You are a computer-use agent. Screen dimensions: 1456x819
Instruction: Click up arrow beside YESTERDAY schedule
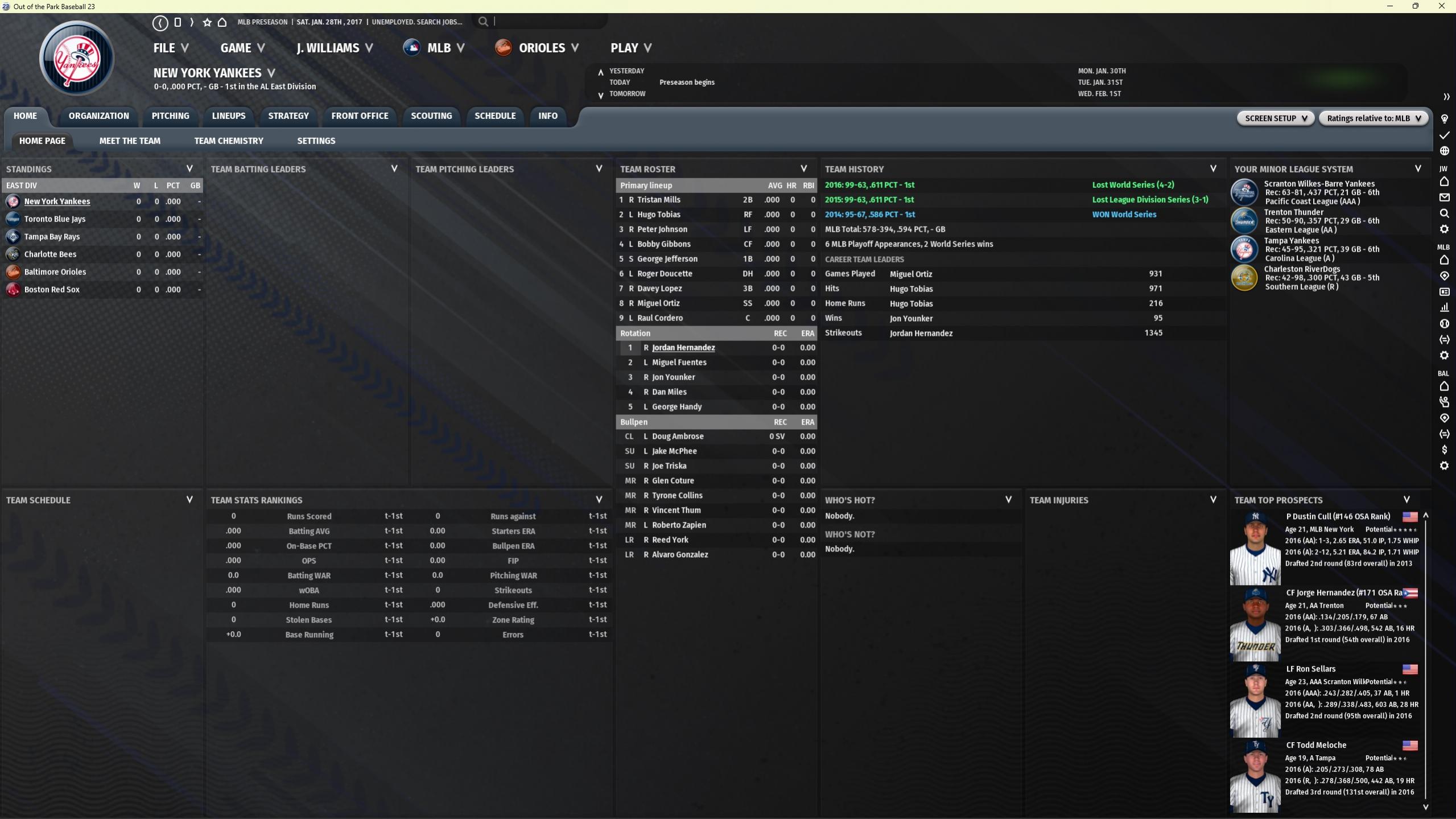(600, 72)
